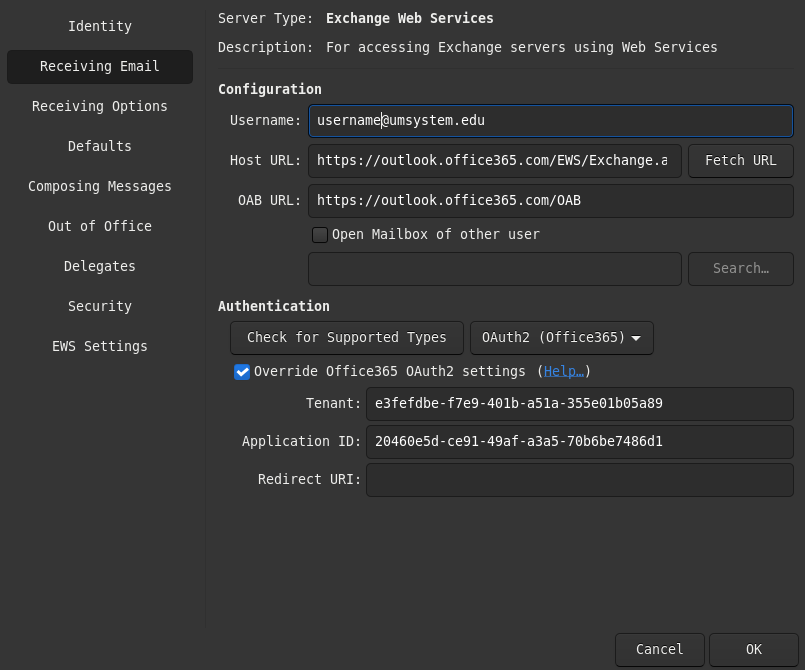Select the Delegates page

tap(100, 266)
